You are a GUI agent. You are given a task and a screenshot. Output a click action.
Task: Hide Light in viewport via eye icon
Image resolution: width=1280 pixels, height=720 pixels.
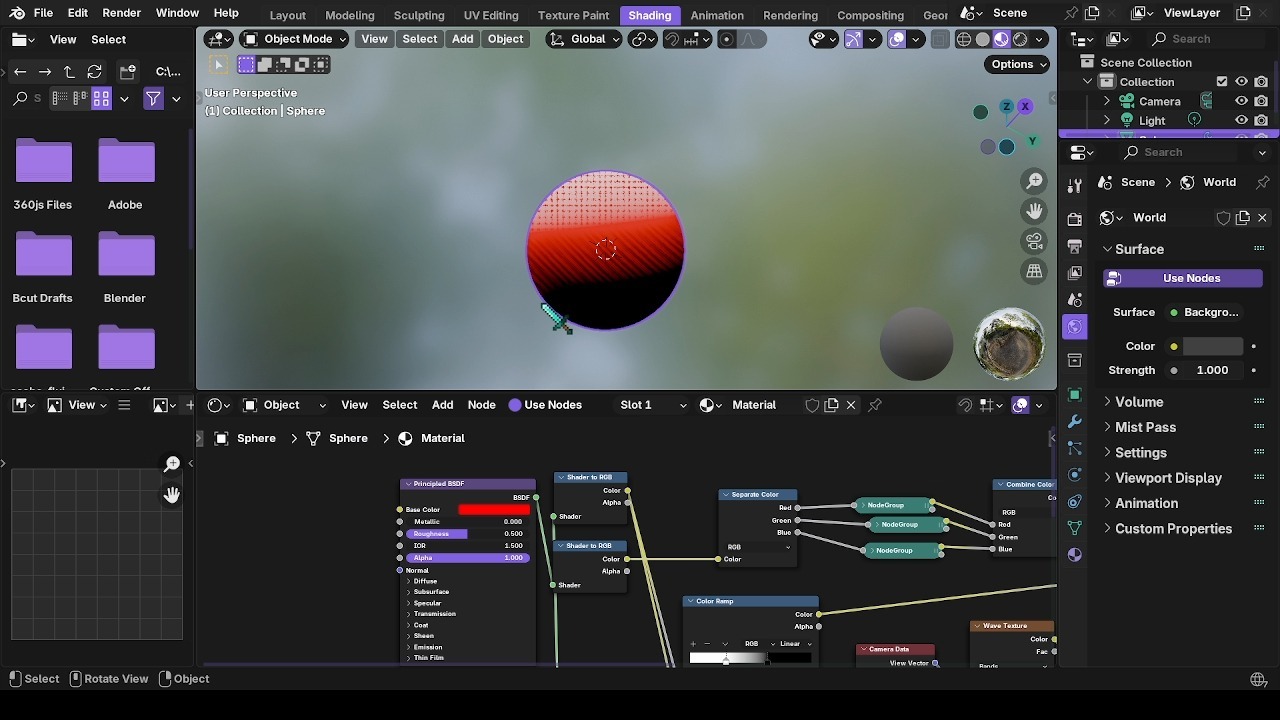[1241, 120]
